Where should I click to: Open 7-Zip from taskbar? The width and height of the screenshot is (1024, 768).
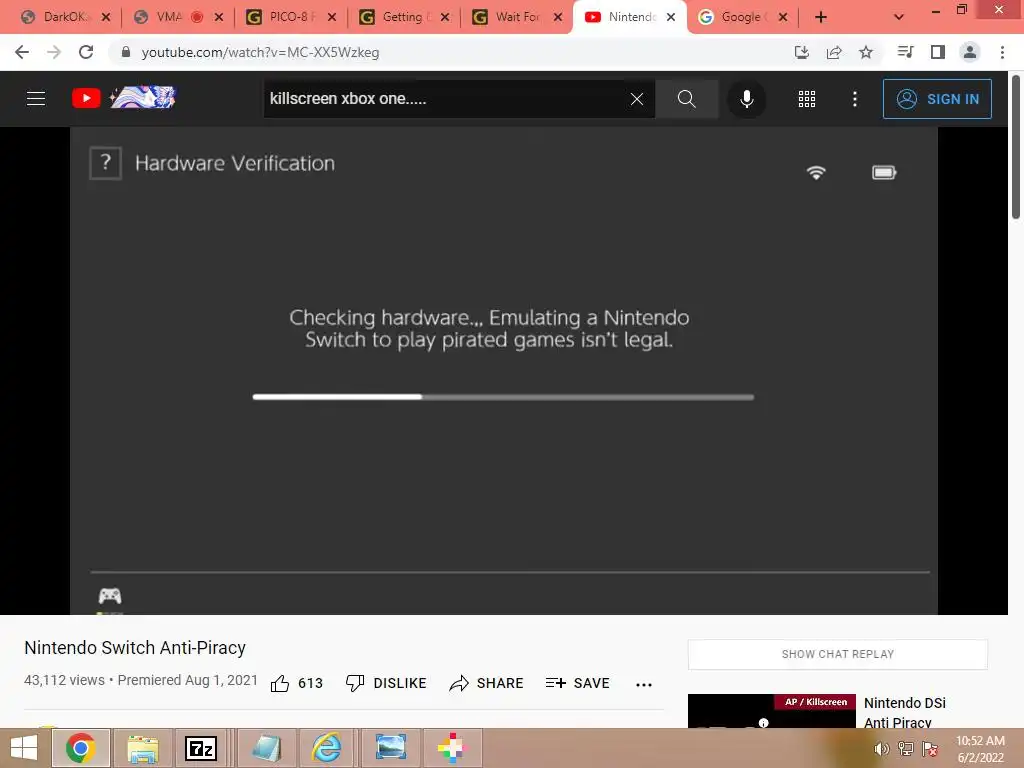click(200, 748)
